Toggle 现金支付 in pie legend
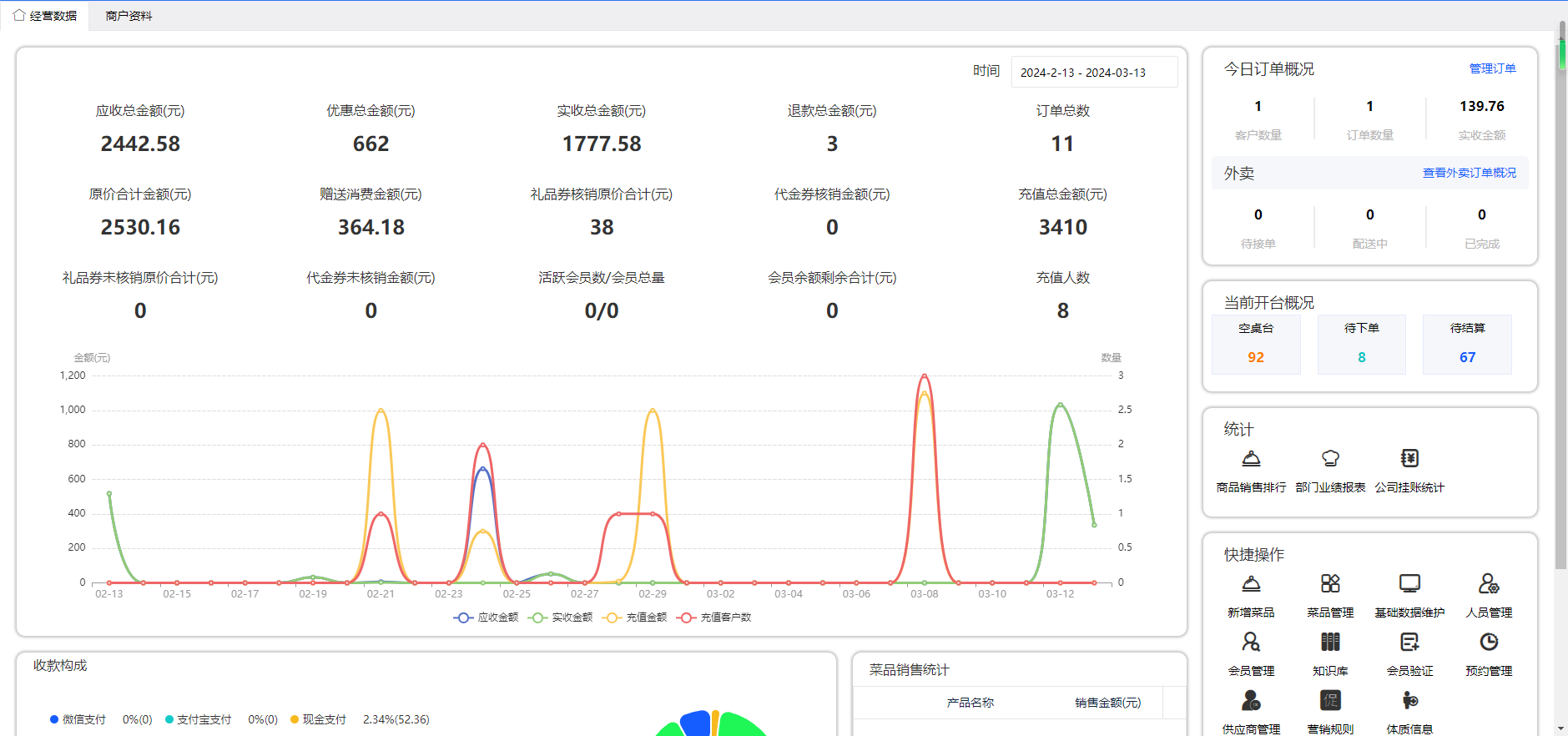Viewport: 1568px width, 736px height. [x=318, y=719]
